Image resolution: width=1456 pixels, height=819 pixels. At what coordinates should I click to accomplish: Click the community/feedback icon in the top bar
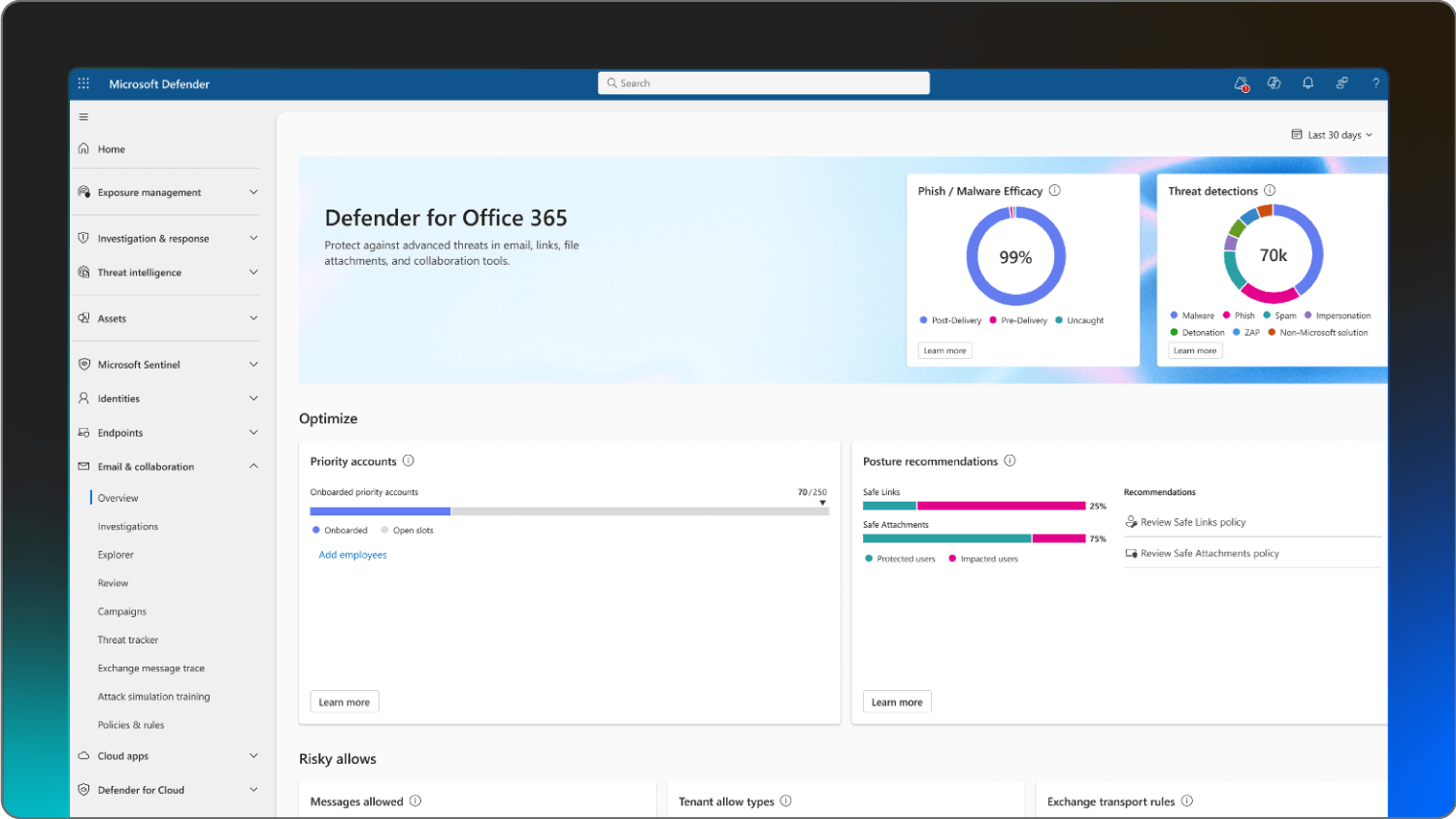coord(1341,83)
